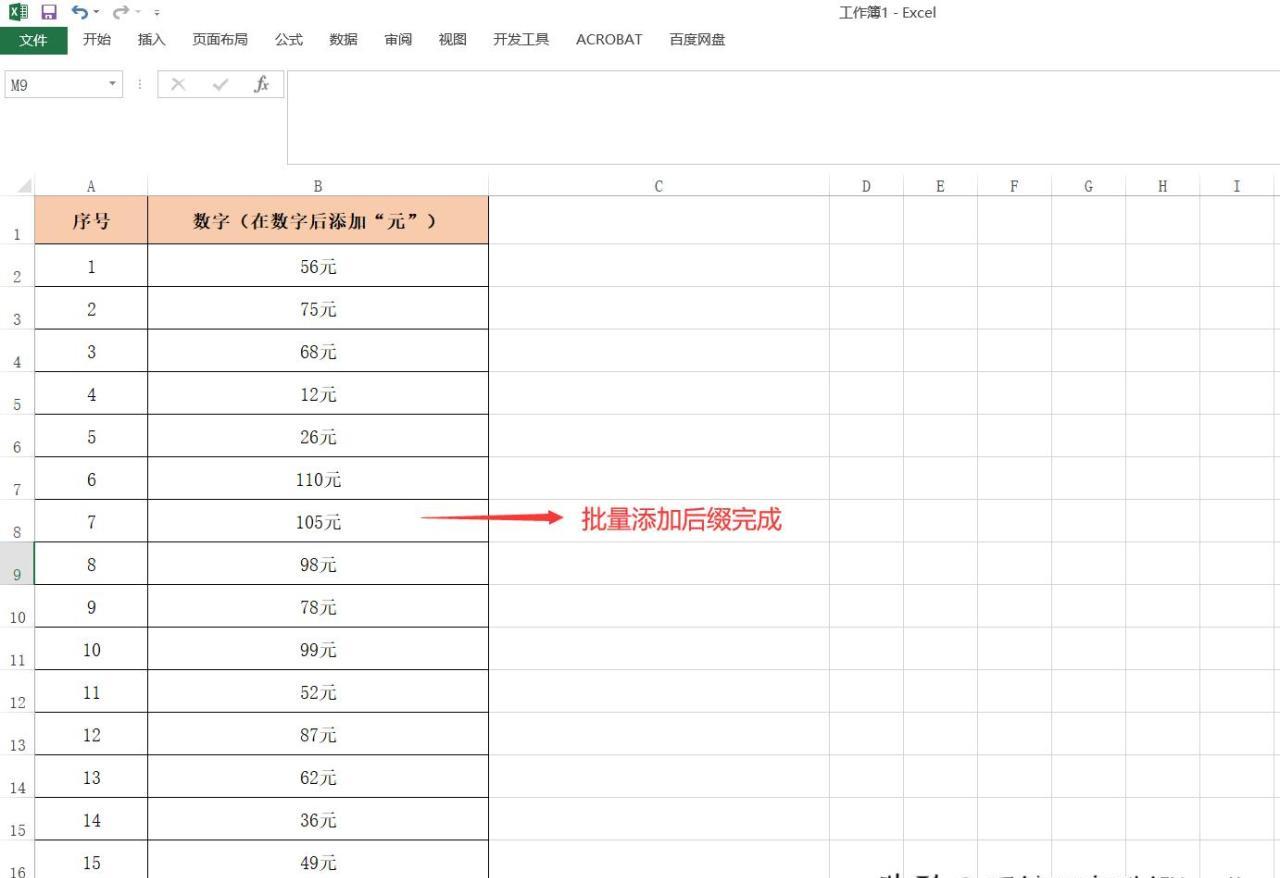This screenshot has height=878, width=1280.
Task: Click serial number cell 13 in column A
Action: (x=91, y=777)
